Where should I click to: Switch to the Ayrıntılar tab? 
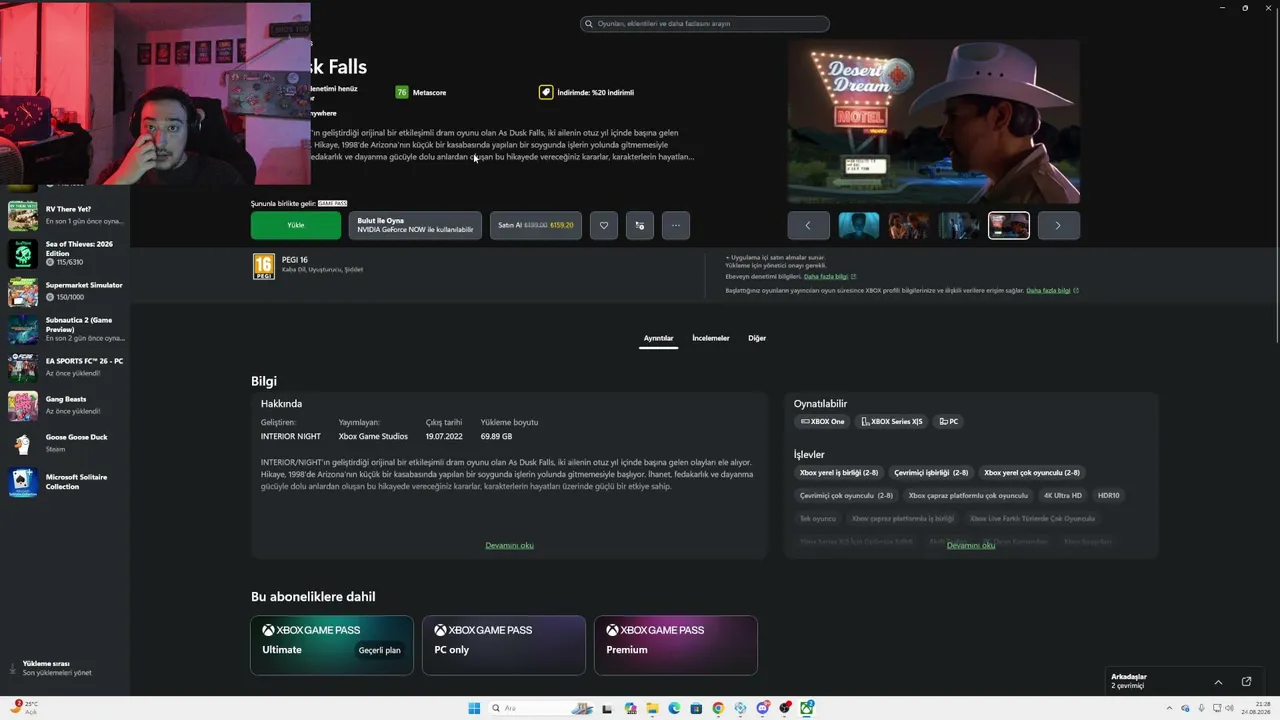coord(658,338)
